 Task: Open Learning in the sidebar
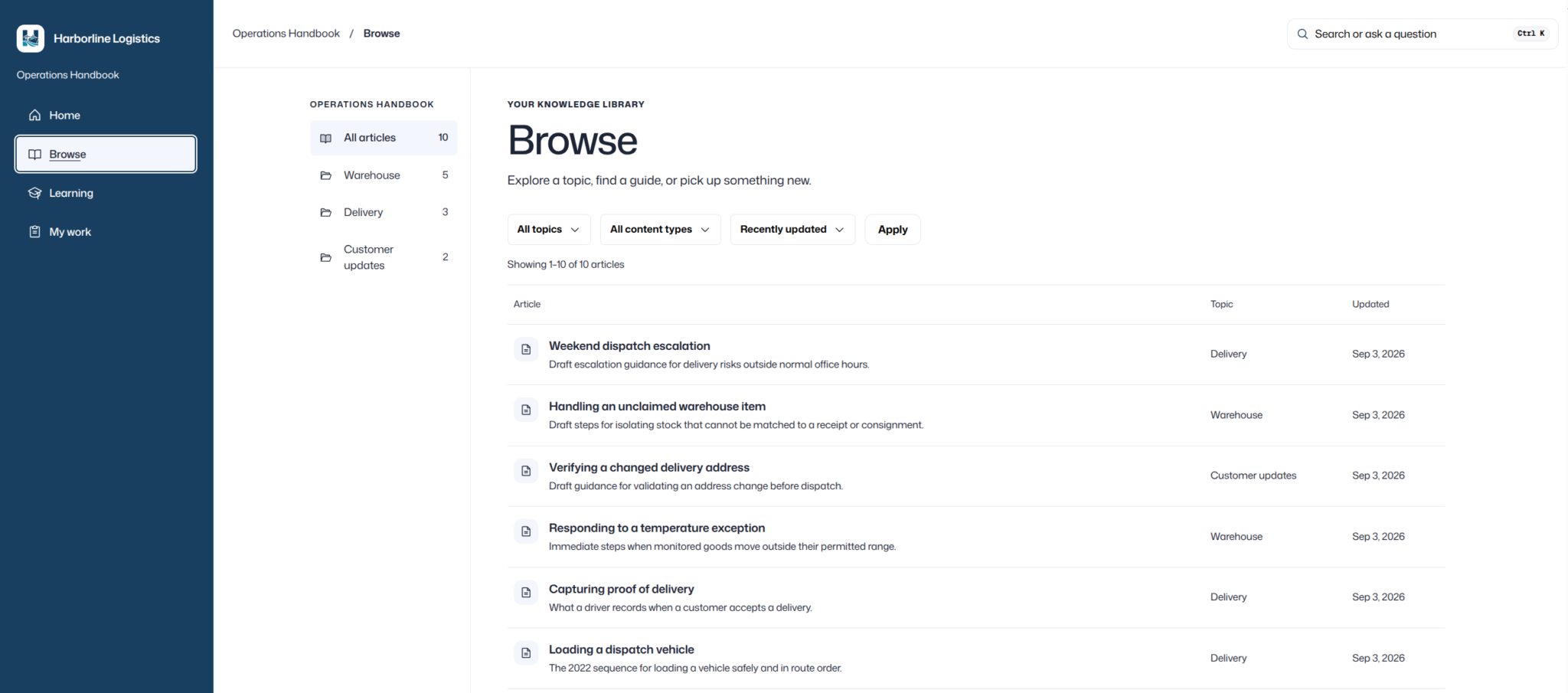106,193
